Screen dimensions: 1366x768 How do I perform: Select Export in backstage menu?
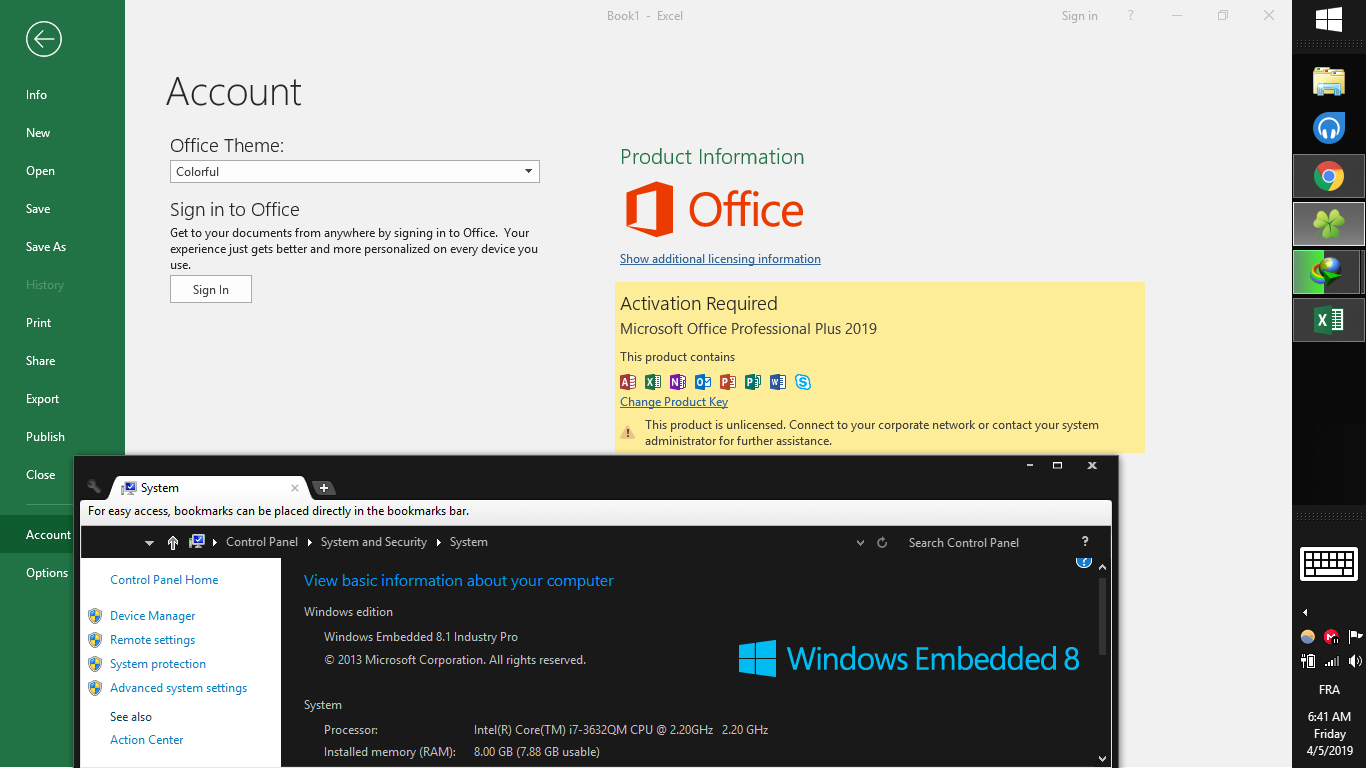tap(62, 399)
